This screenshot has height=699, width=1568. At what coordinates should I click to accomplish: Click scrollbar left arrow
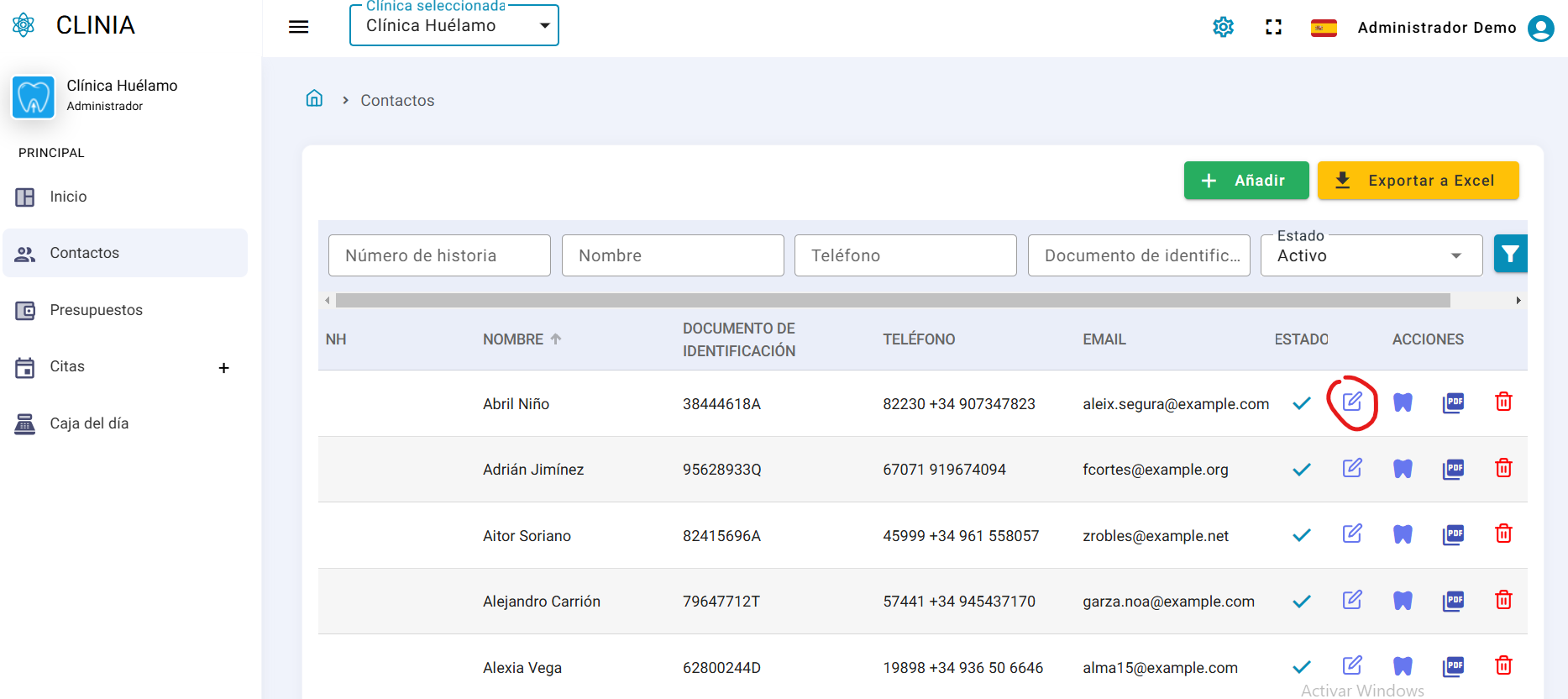(327, 300)
